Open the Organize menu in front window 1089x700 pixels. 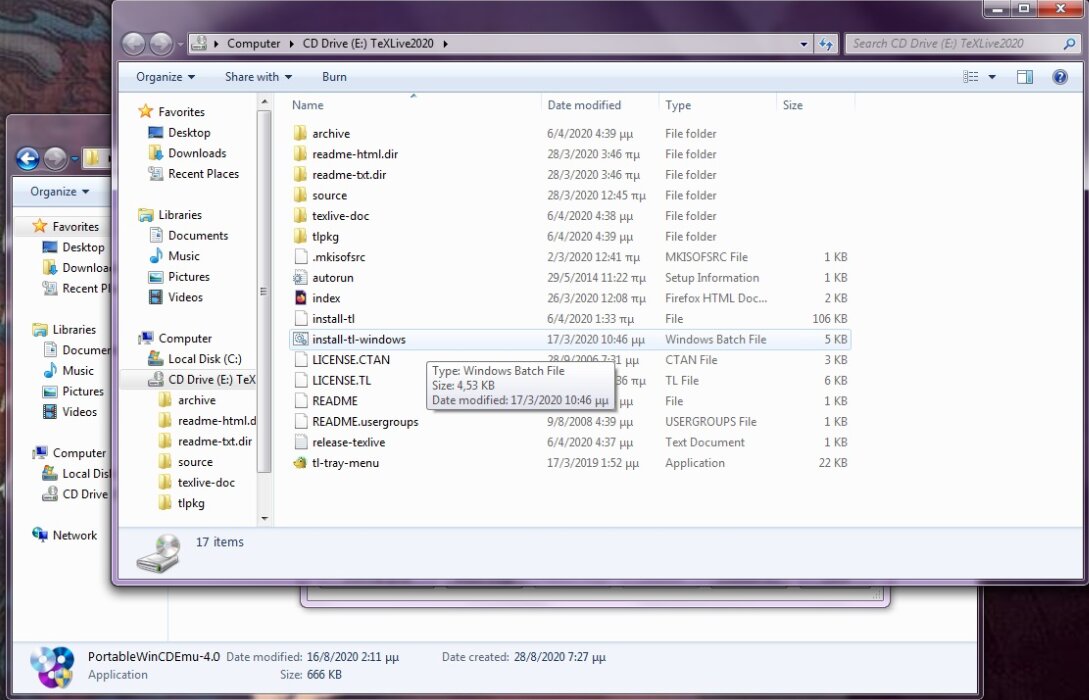165,77
